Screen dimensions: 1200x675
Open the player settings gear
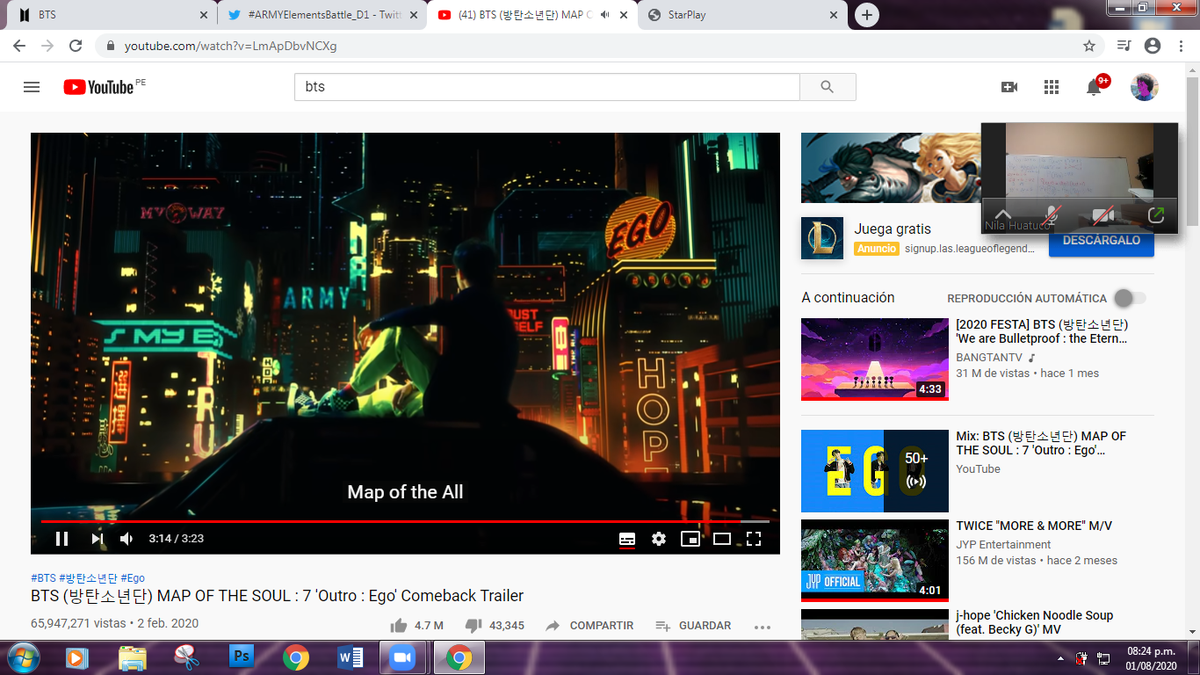point(658,538)
